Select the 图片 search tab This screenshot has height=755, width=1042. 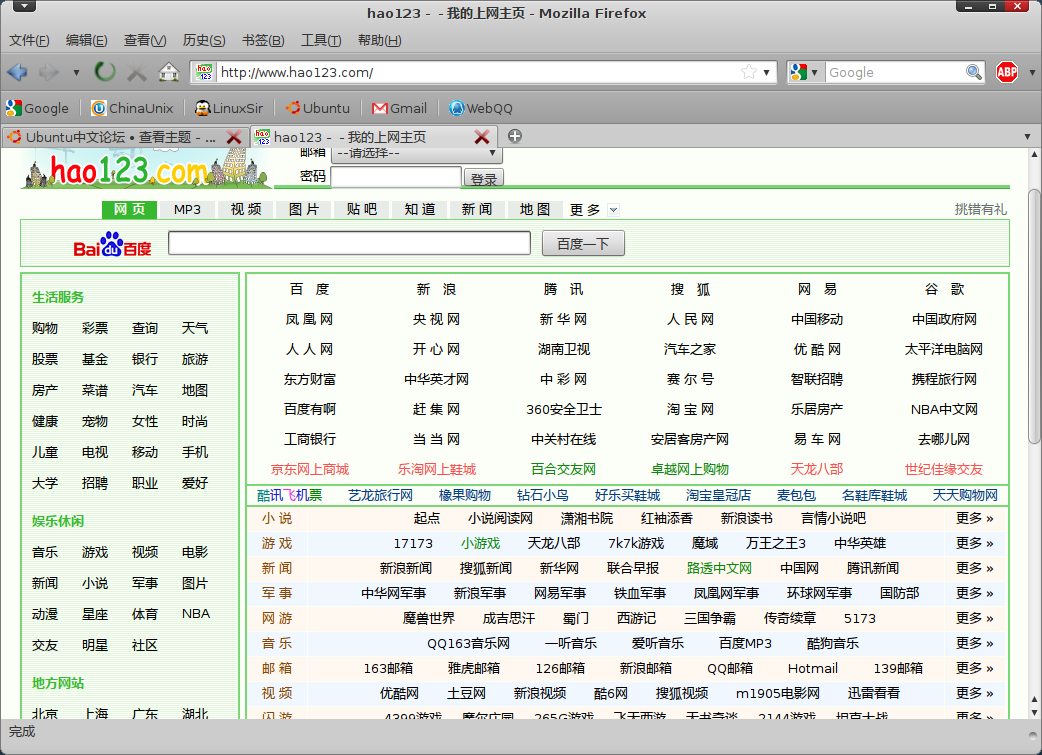click(304, 209)
